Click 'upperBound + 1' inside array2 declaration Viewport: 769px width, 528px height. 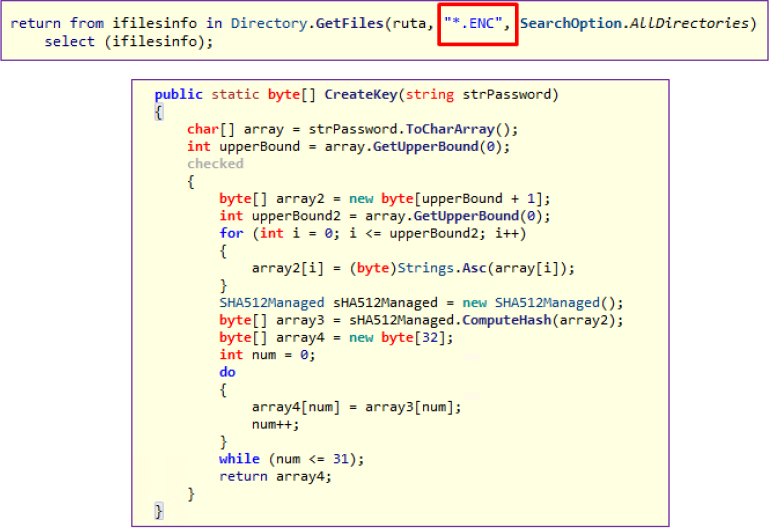(x=478, y=199)
